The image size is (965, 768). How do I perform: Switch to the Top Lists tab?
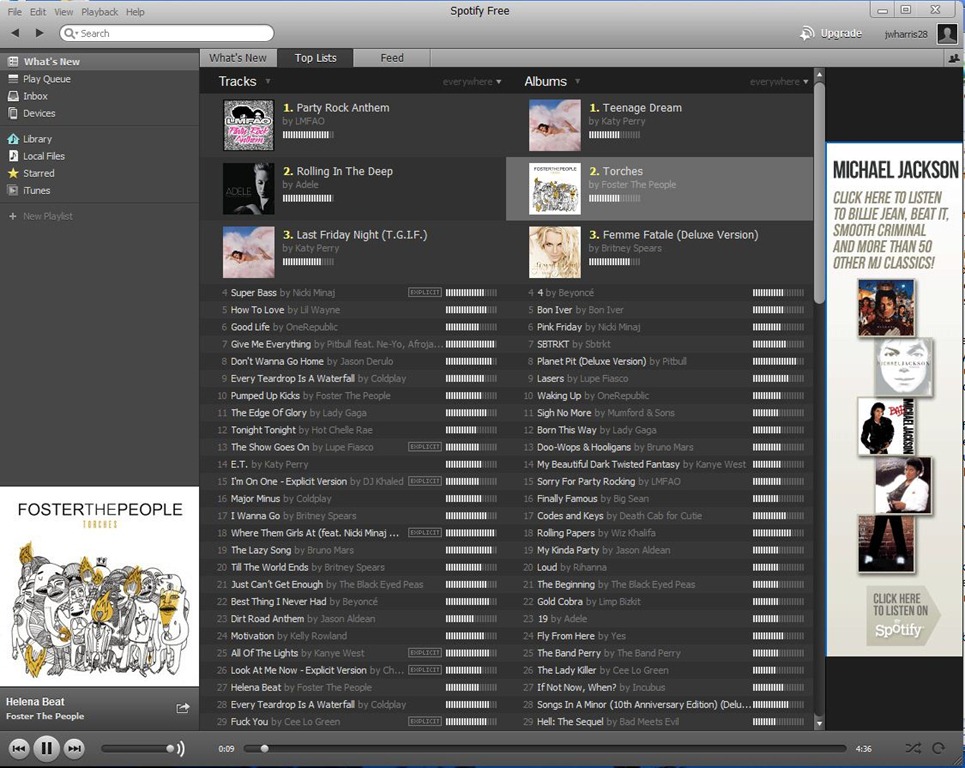click(x=315, y=58)
